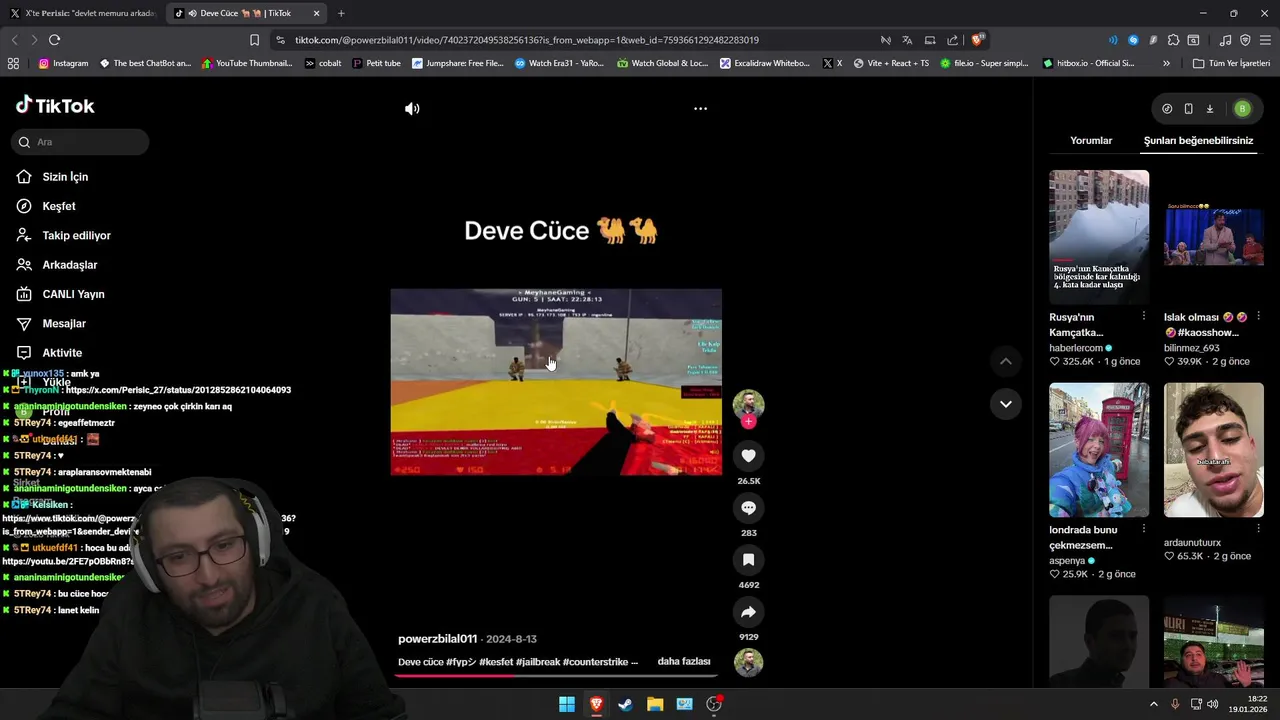Open the get-app phone icon
This screenshot has height=720, width=1280.
pyautogui.click(x=1188, y=109)
